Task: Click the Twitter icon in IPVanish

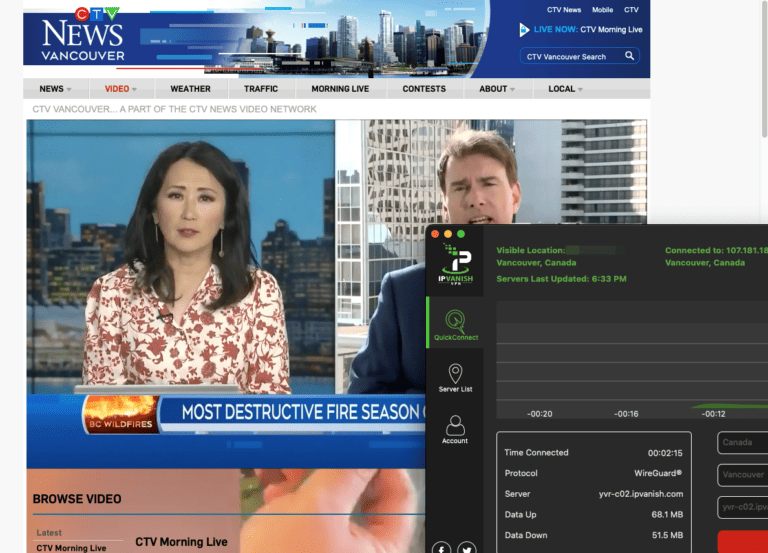Action: pyautogui.click(x=467, y=549)
